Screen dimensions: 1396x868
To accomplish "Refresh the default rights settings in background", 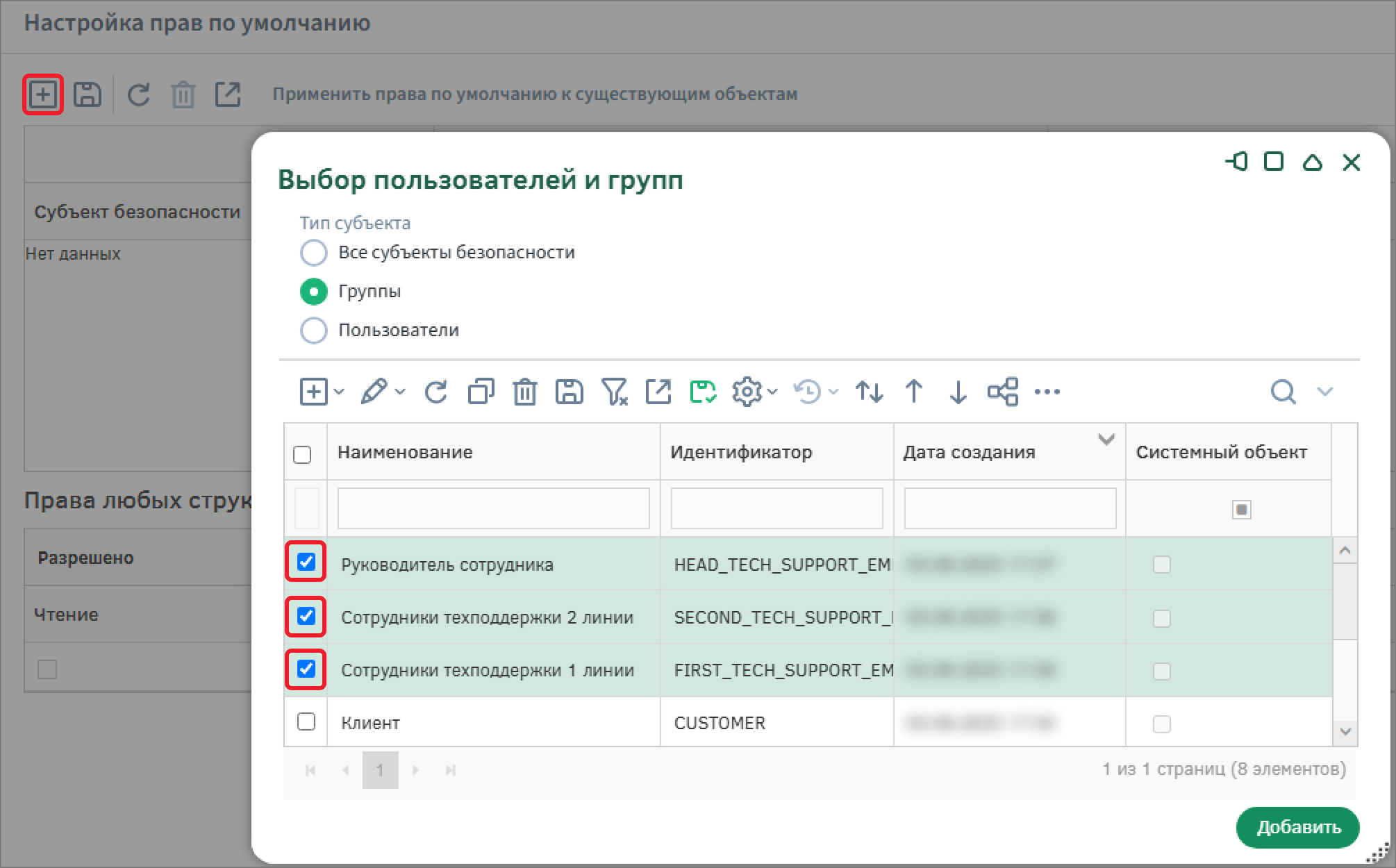I will [x=139, y=94].
